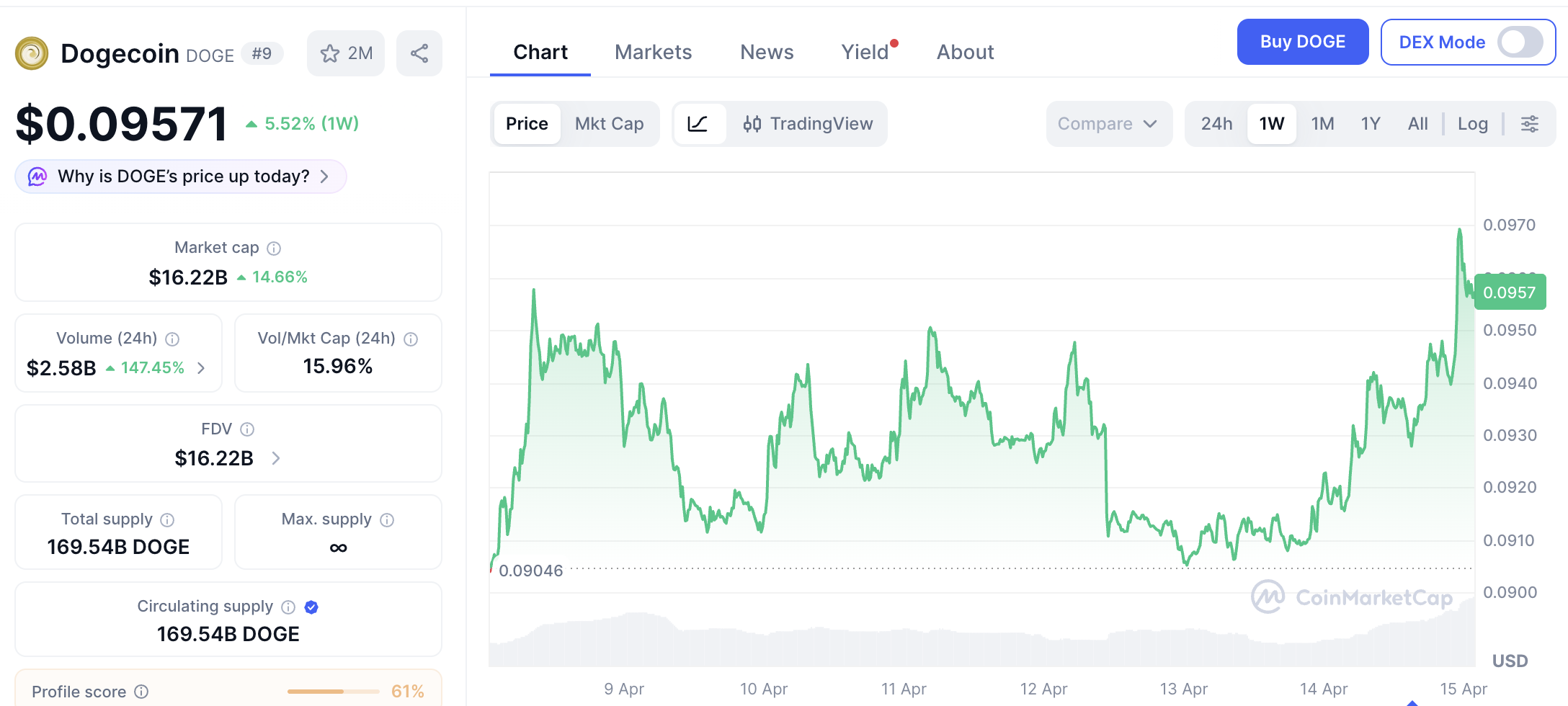
Task: Click the $0.09571 price heading
Action: pos(122,123)
